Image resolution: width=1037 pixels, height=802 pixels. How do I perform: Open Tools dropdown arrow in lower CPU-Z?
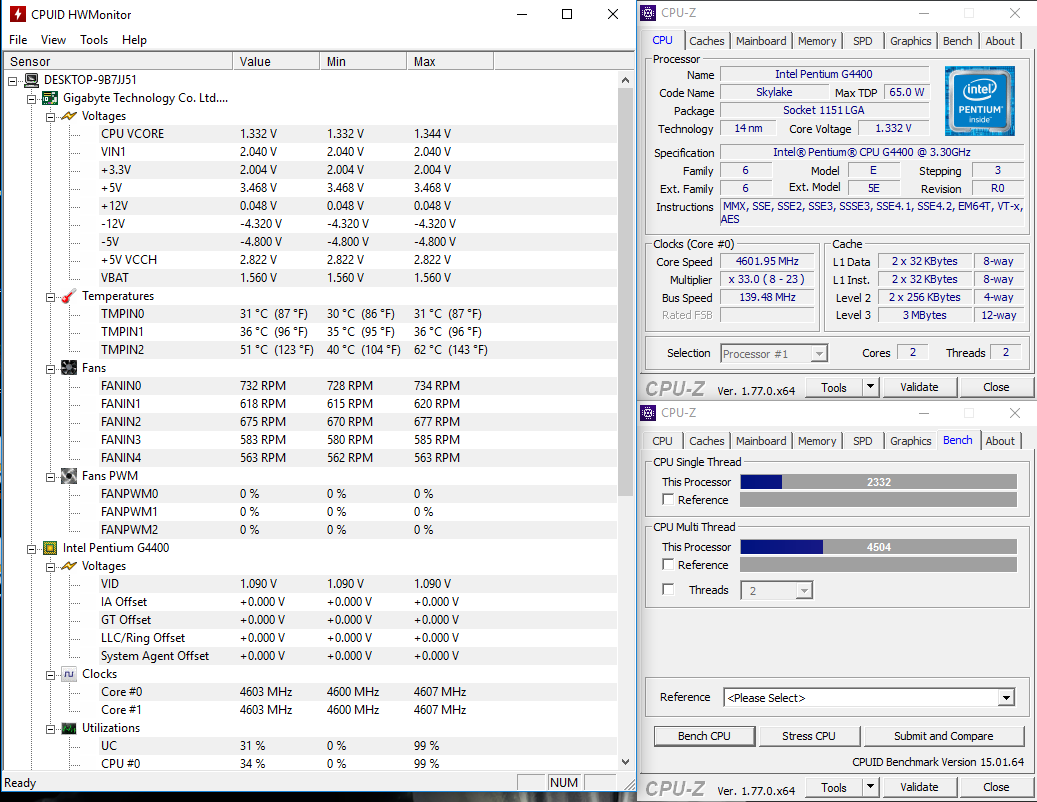871,787
